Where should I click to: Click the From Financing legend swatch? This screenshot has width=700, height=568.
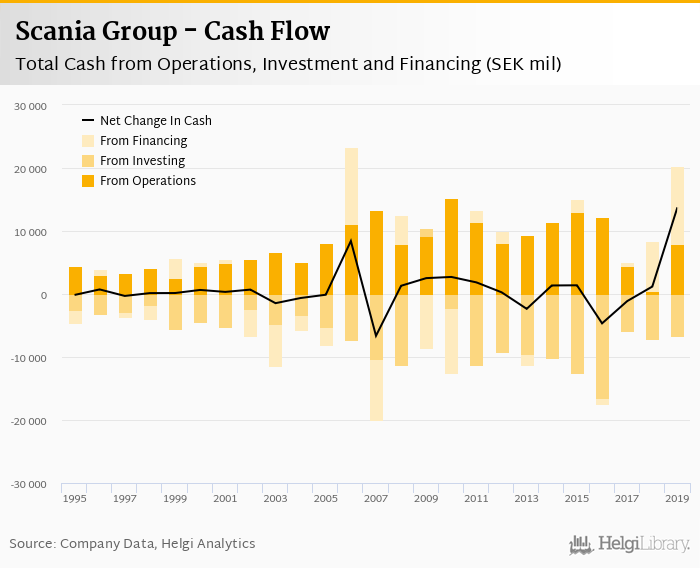[88, 141]
